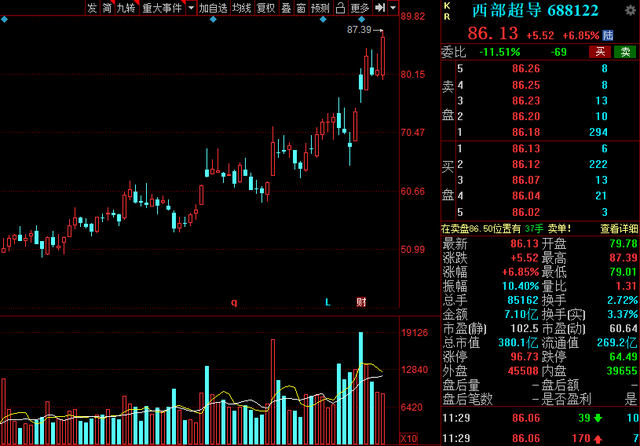Toggle the padlock lock icon
This screenshot has width=640, height=446.
[340, 8]
